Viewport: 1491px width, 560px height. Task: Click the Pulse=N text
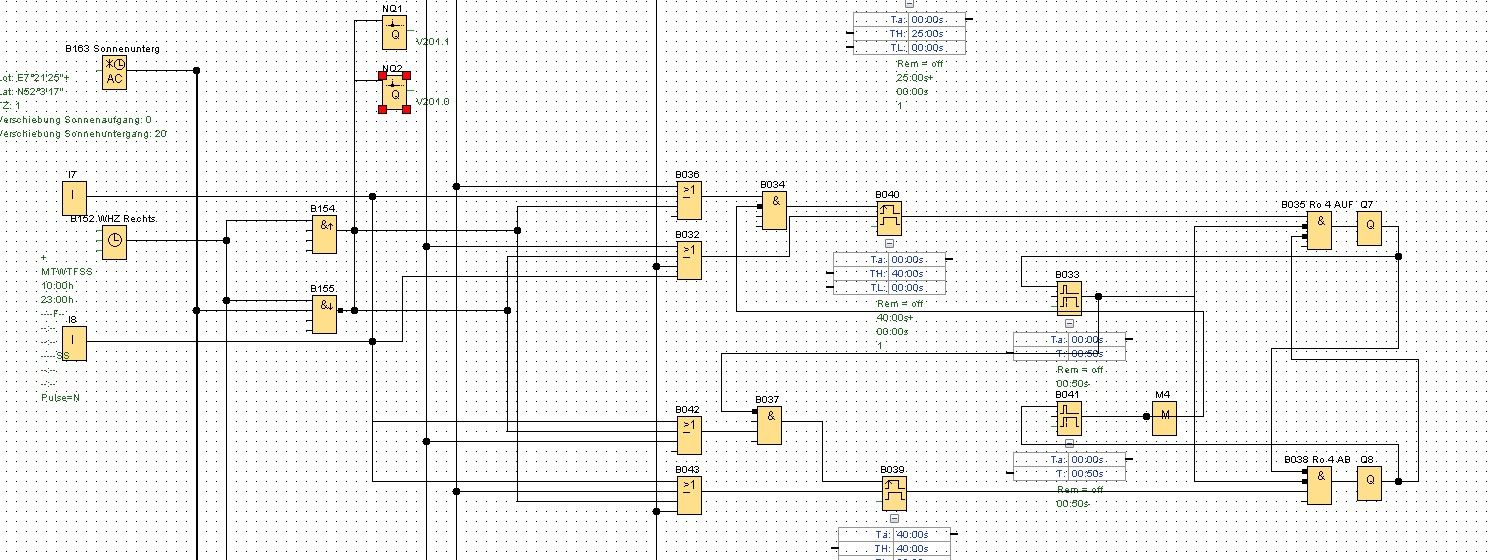60,397
